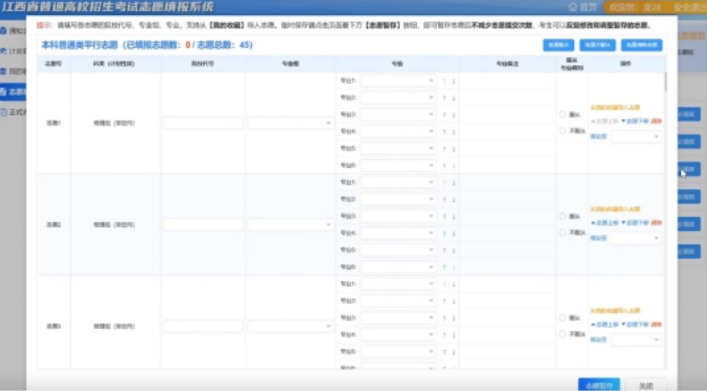The height and width of the screenshot is (391, 707).
Task: Move 专业3 down in 志愿3
Action: (454, 318)
